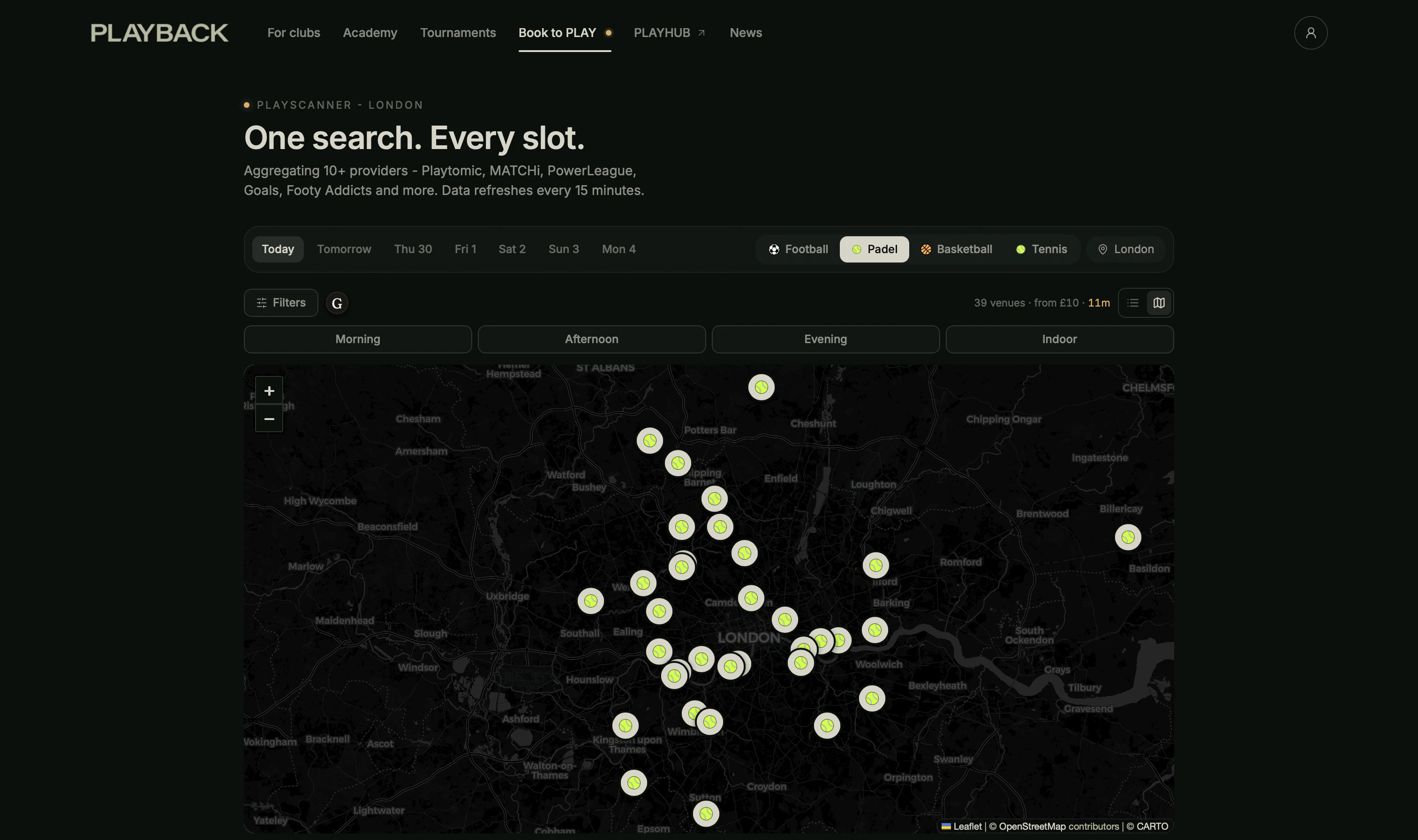Select the Tomorrow date tab
Viewport: 1418px width, 840px height.
click(344, 249)
